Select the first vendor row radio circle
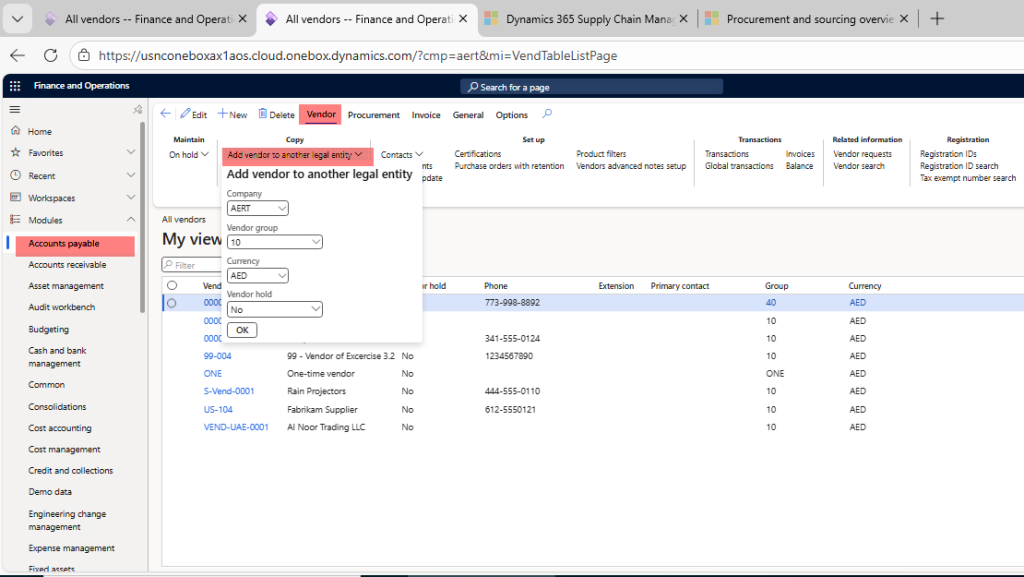Image resolution: width=1024 pixels, height=577 pixels. (172, 302)
